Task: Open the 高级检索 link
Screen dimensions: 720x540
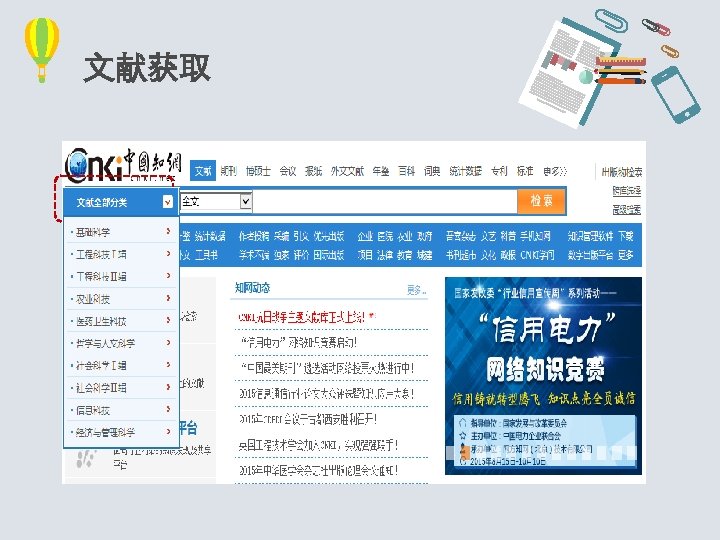Action: [x=627, y=210]
